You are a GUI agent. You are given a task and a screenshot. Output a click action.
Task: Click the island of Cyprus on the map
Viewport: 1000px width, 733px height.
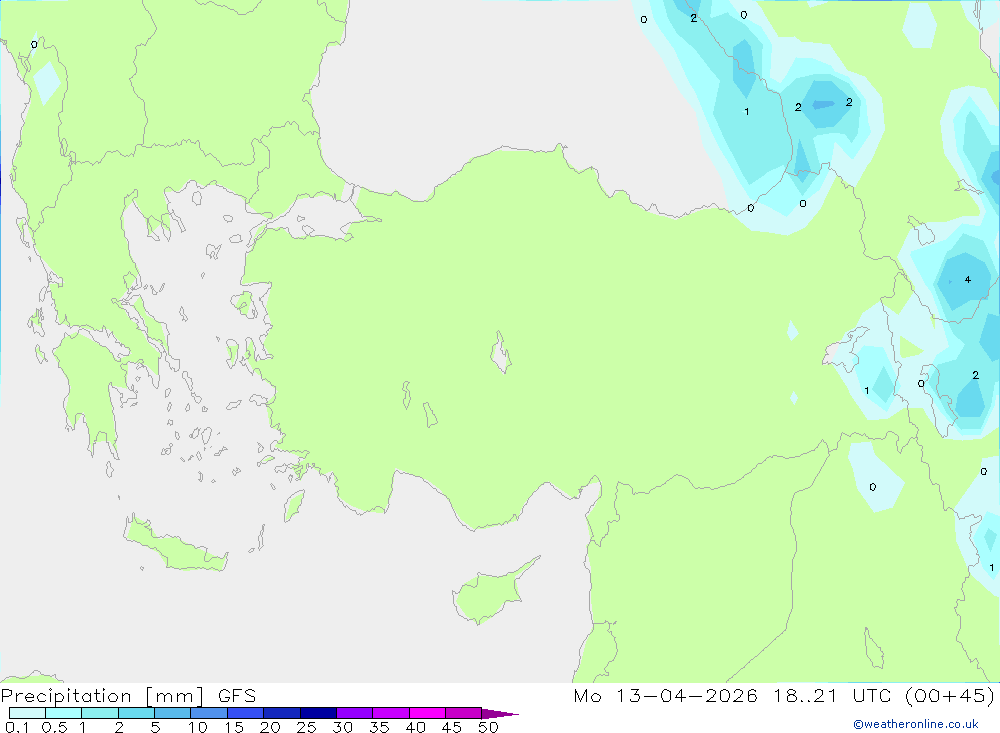point(488,595)
